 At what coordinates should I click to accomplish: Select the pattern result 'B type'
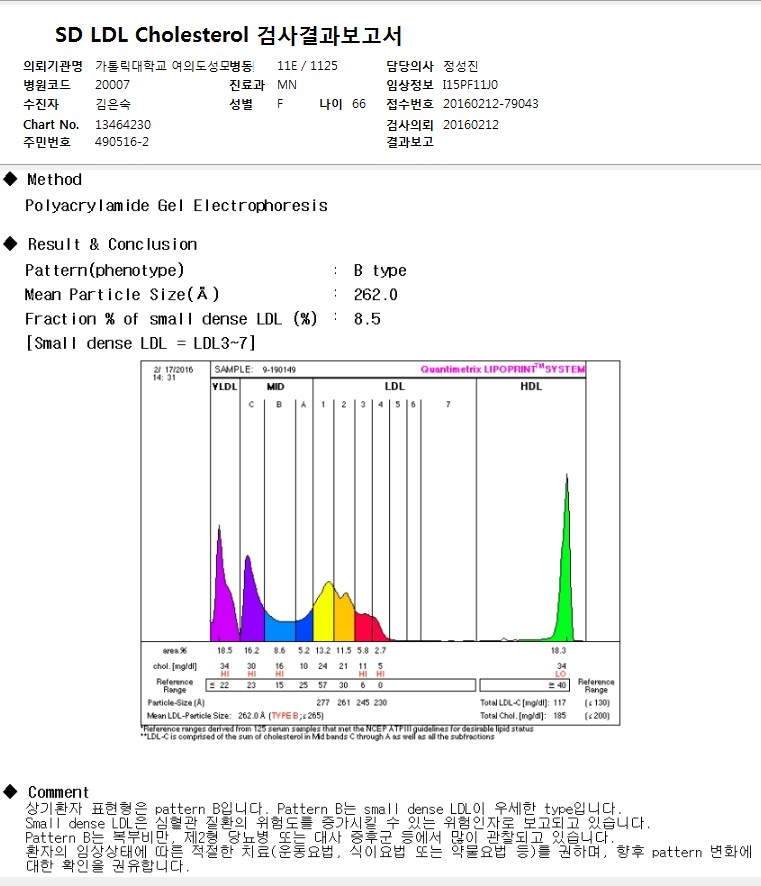point(380,271)
